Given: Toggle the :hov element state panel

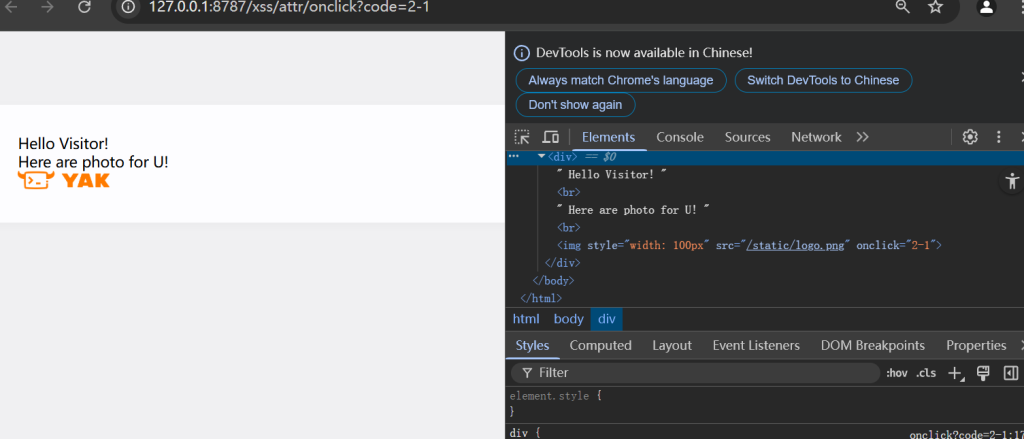Looking at the screenshot, I should click(896, 373).
